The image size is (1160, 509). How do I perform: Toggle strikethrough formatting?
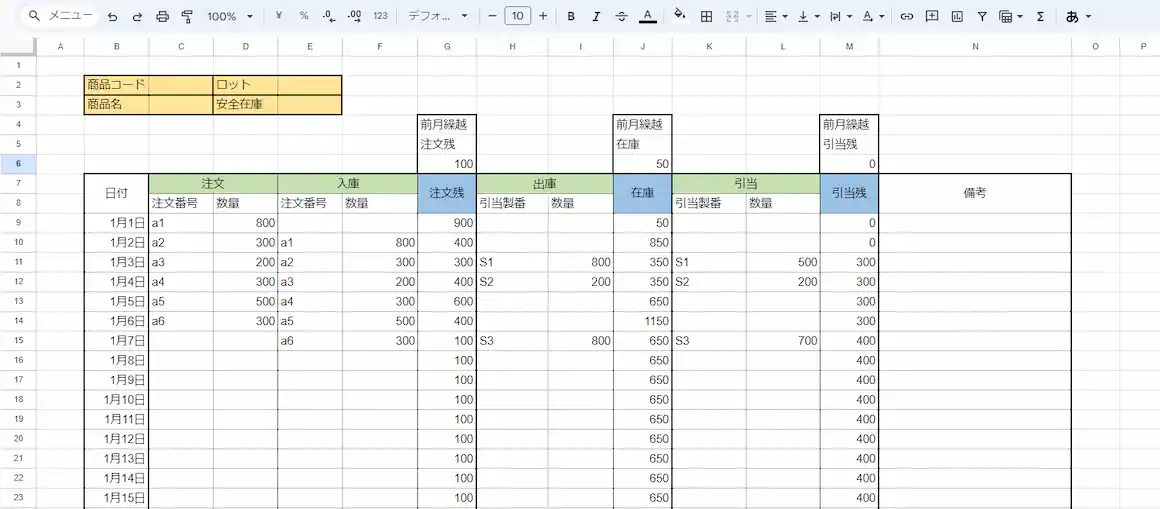coord(622,16)
